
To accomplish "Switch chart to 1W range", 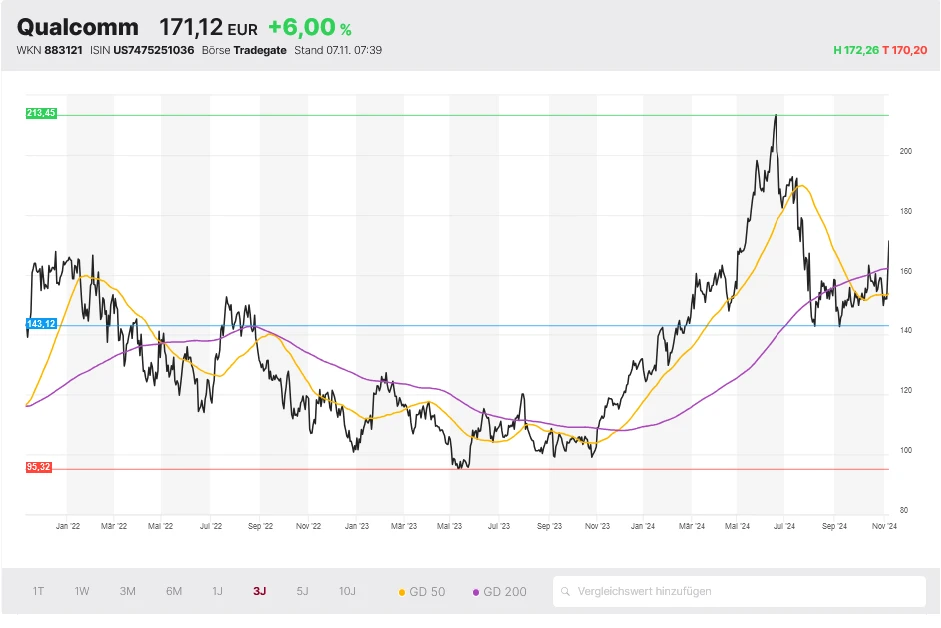I will (x=82, y=591).
